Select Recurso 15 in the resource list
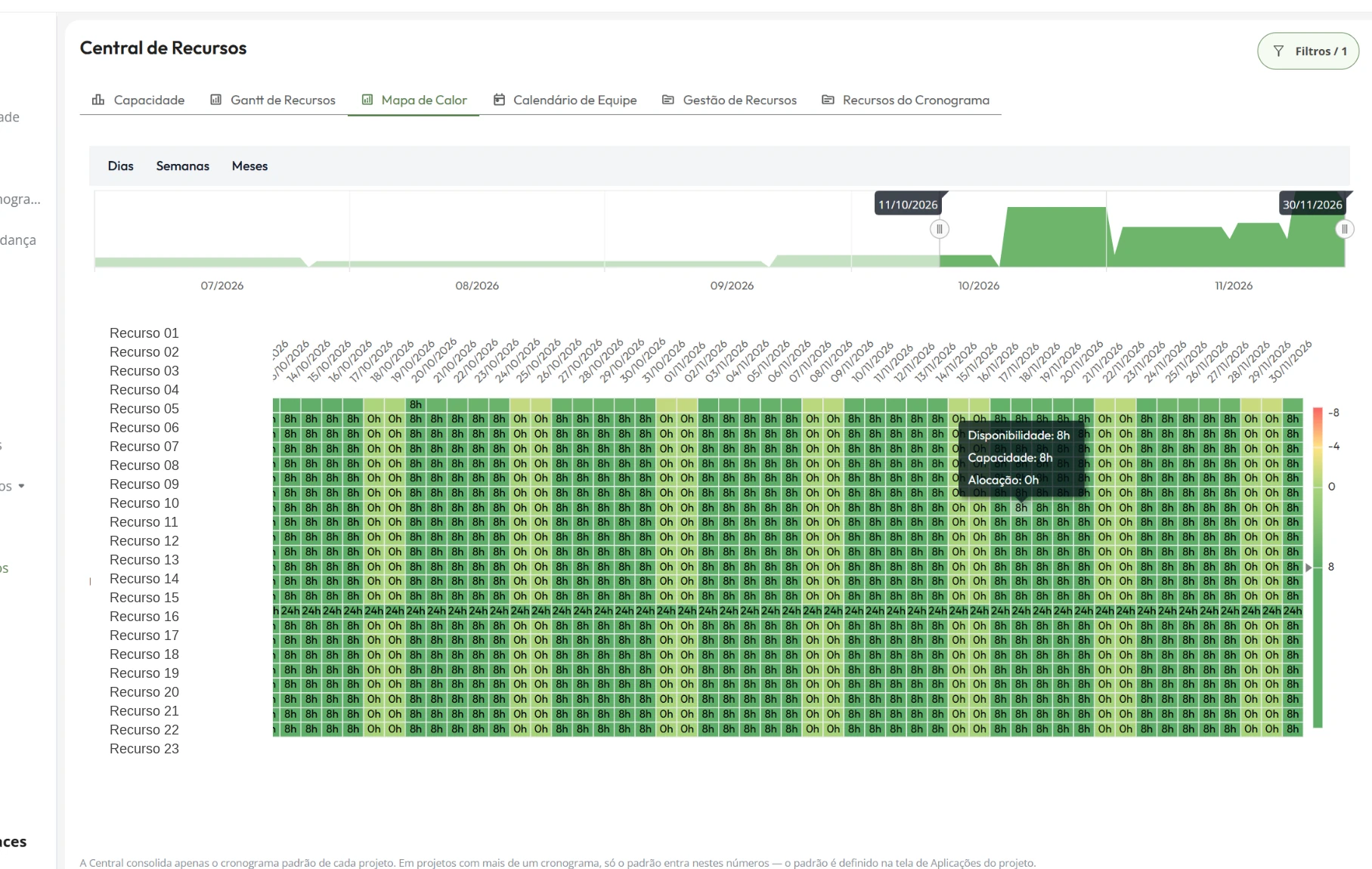 pyautogui.click(x=144, y=598)
